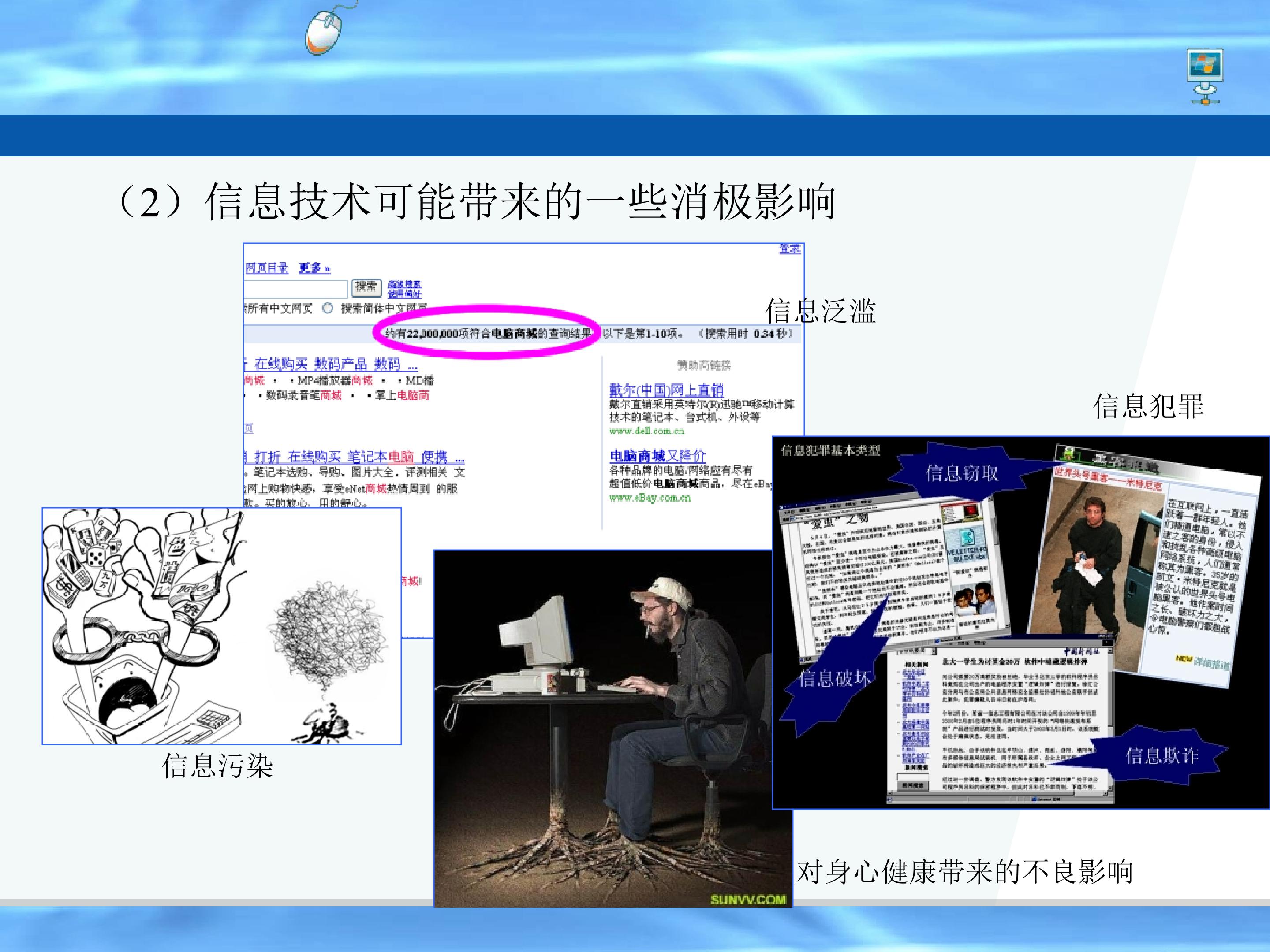Open the 戴尔(中国)网上直销 sponsored link
The width and height of the screenshot is (1270, 952).
pyautogui.click(x=666, y=390)
